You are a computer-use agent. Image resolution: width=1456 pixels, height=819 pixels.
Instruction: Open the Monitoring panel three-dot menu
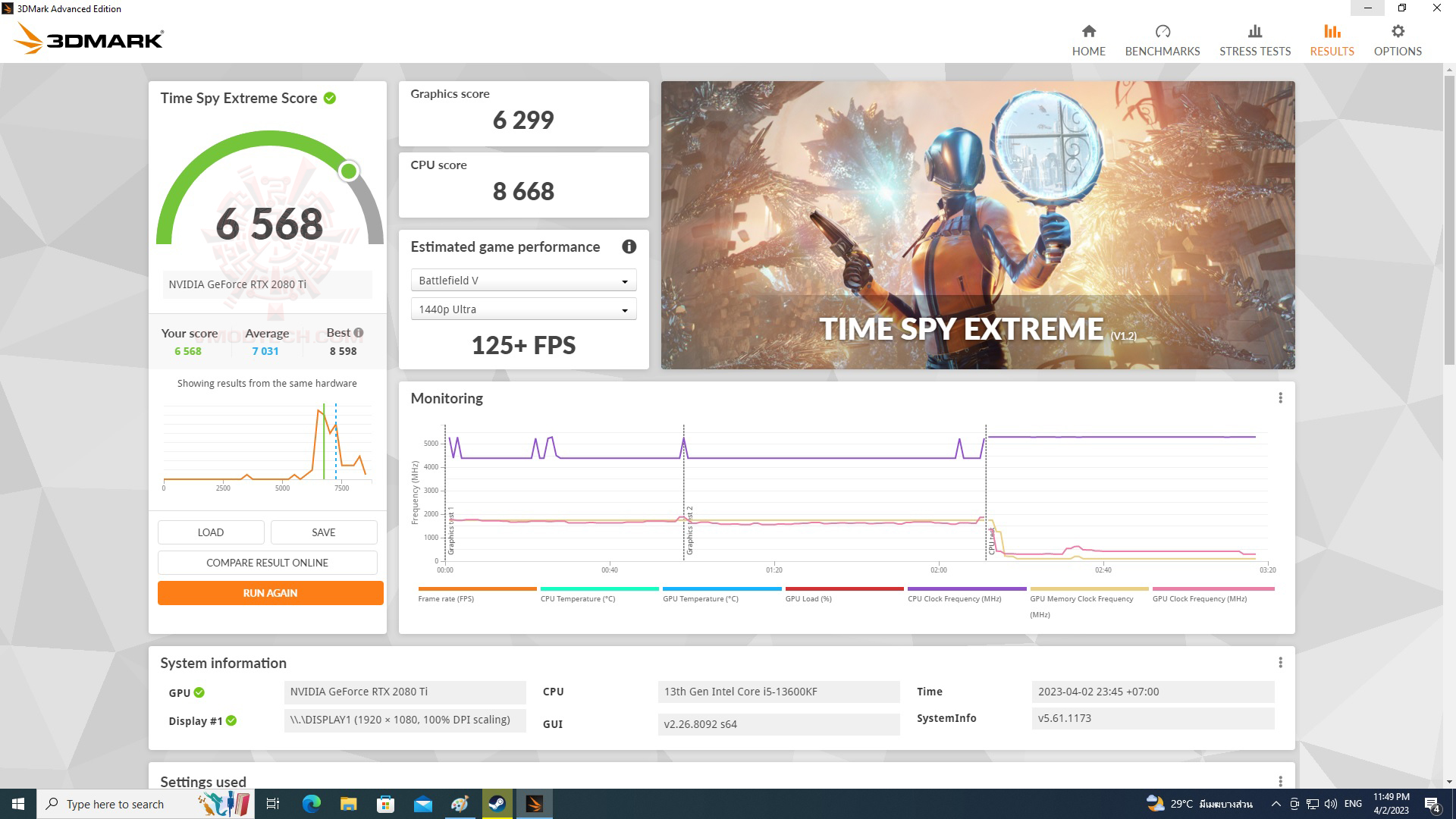pos(1282,397)
